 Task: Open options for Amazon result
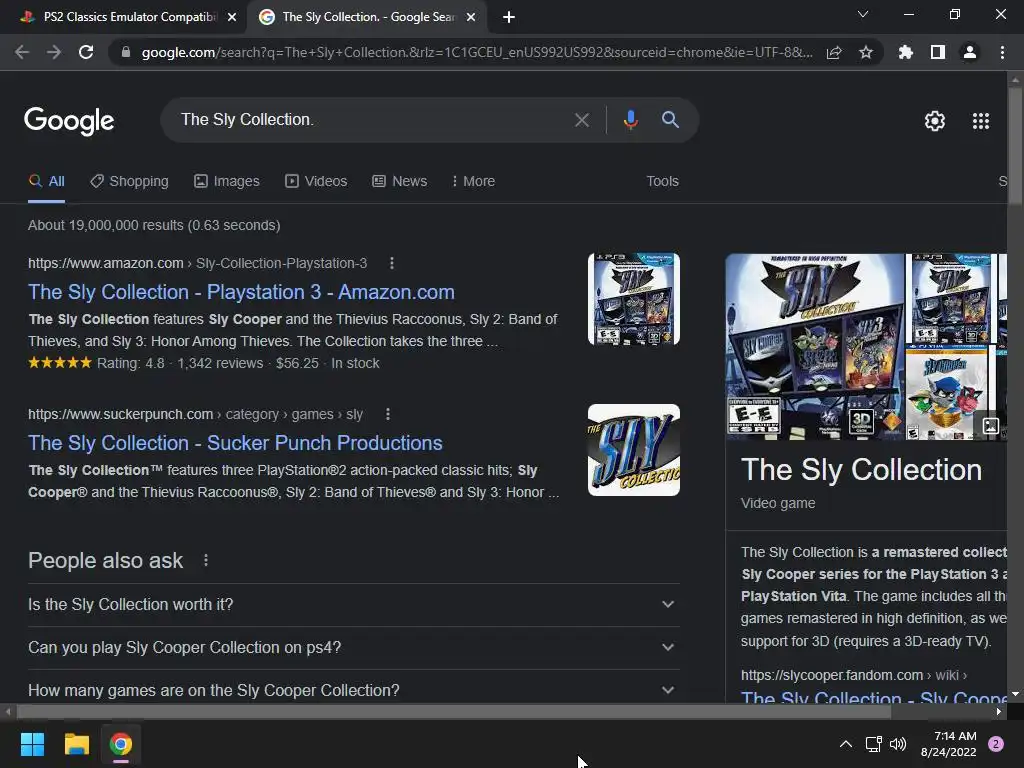point(391,263)
